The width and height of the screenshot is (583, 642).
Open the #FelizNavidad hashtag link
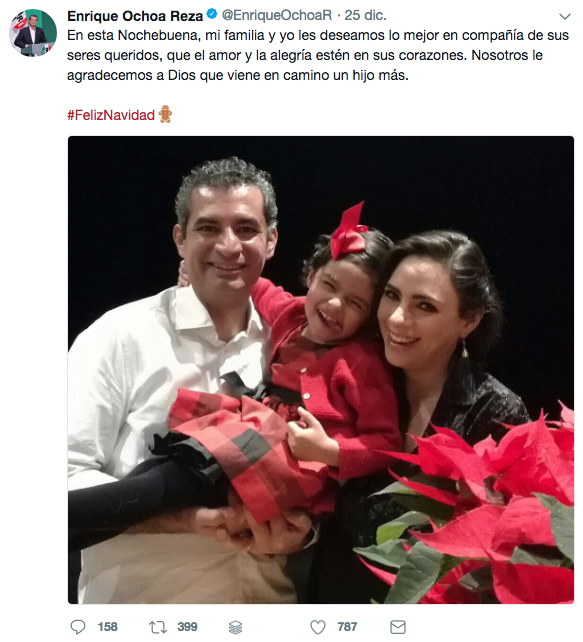coord(111,115)
